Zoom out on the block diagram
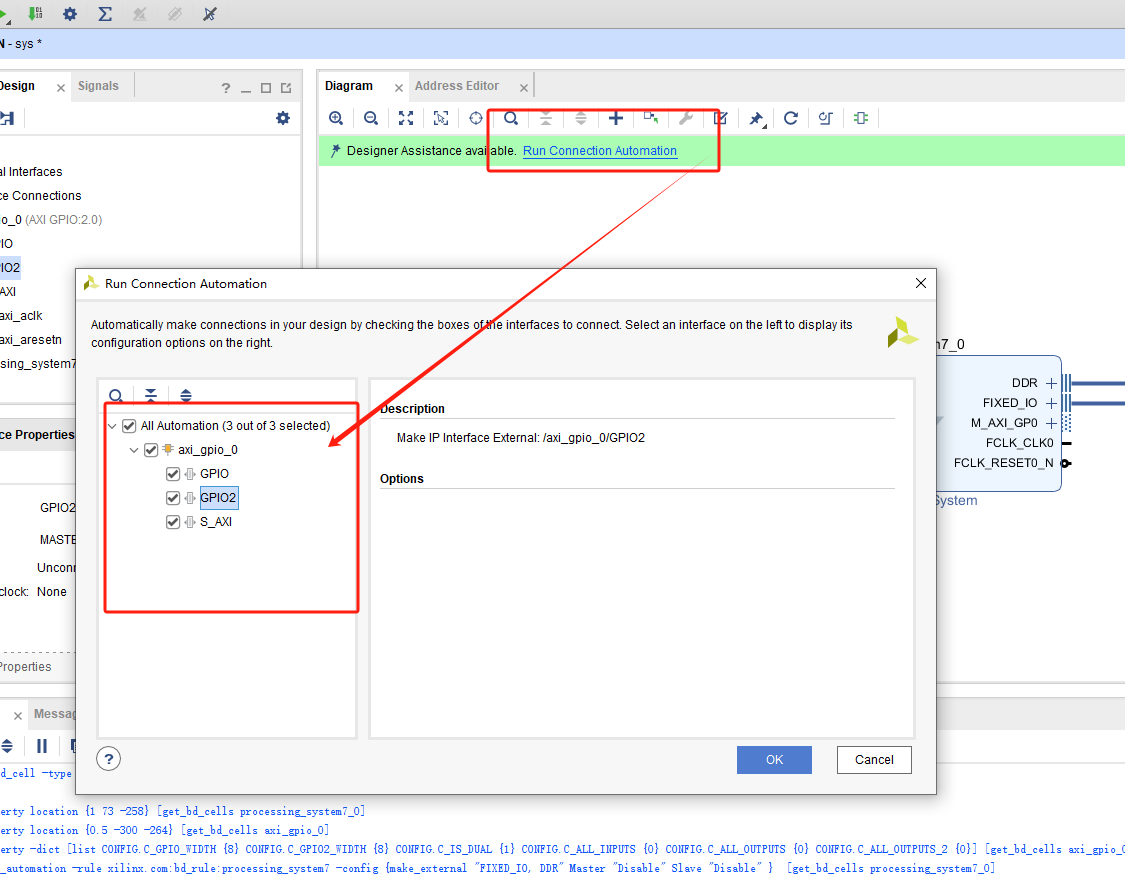1125x877 pixels. 371,118
